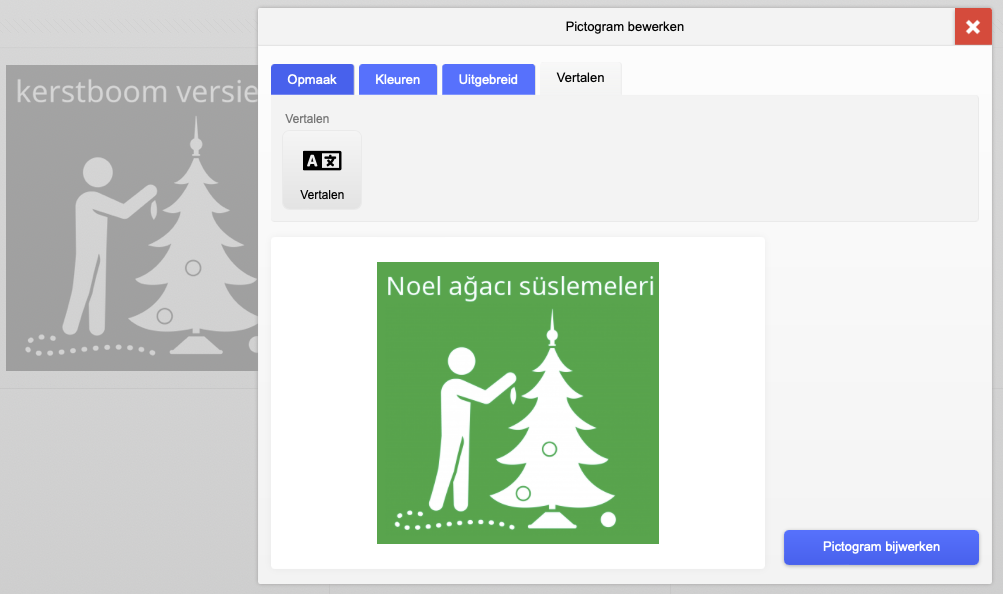
Task: Close the Pictogram bewerken dialog
Action: point(973,27)
